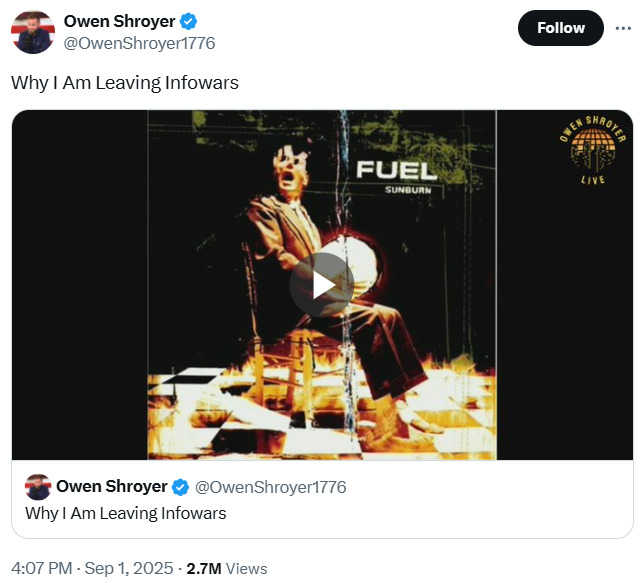Open the 2.7M Views count
The height and width of the screenshot is (583, 642).
tap(227, 568)
